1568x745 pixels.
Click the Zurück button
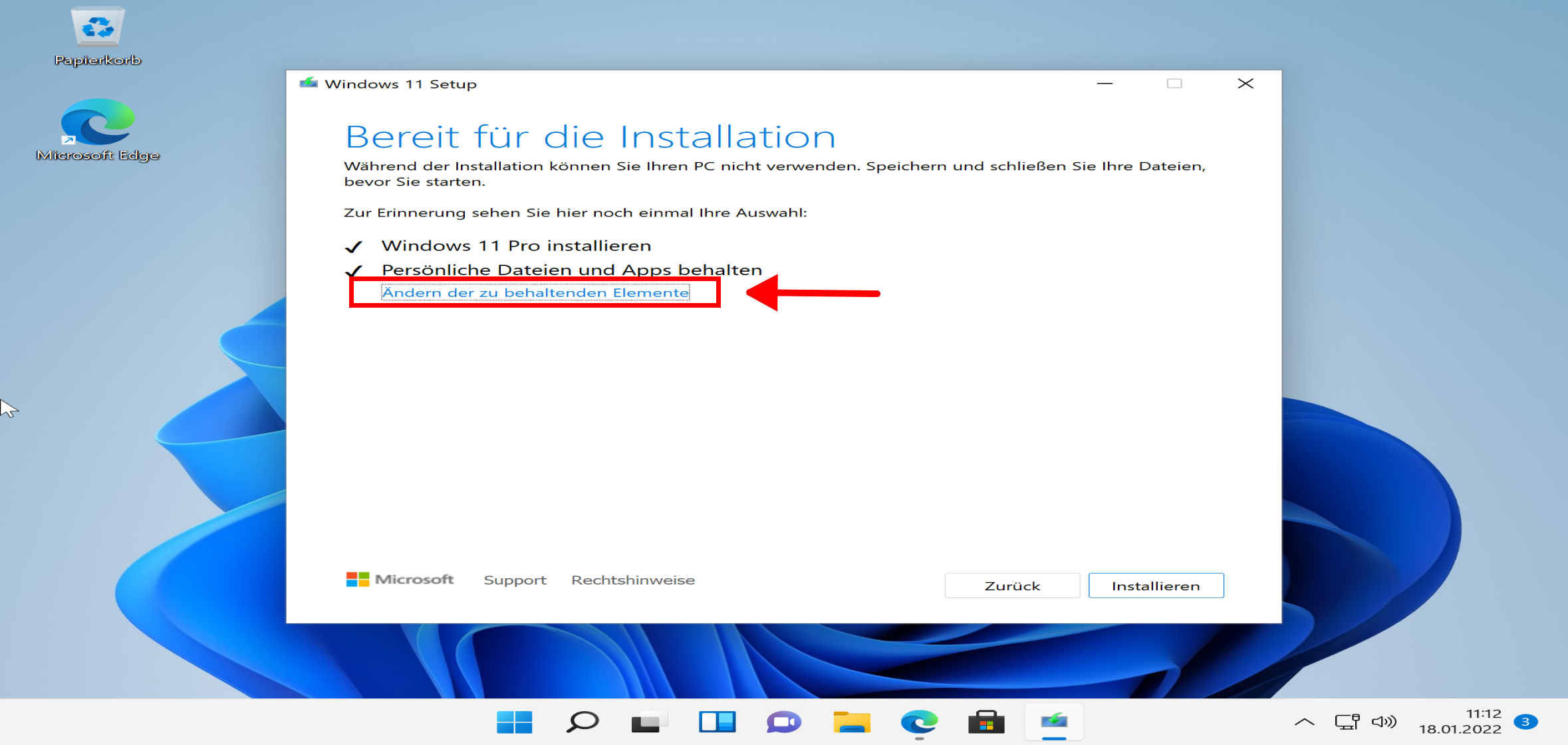pos(1012,585)
